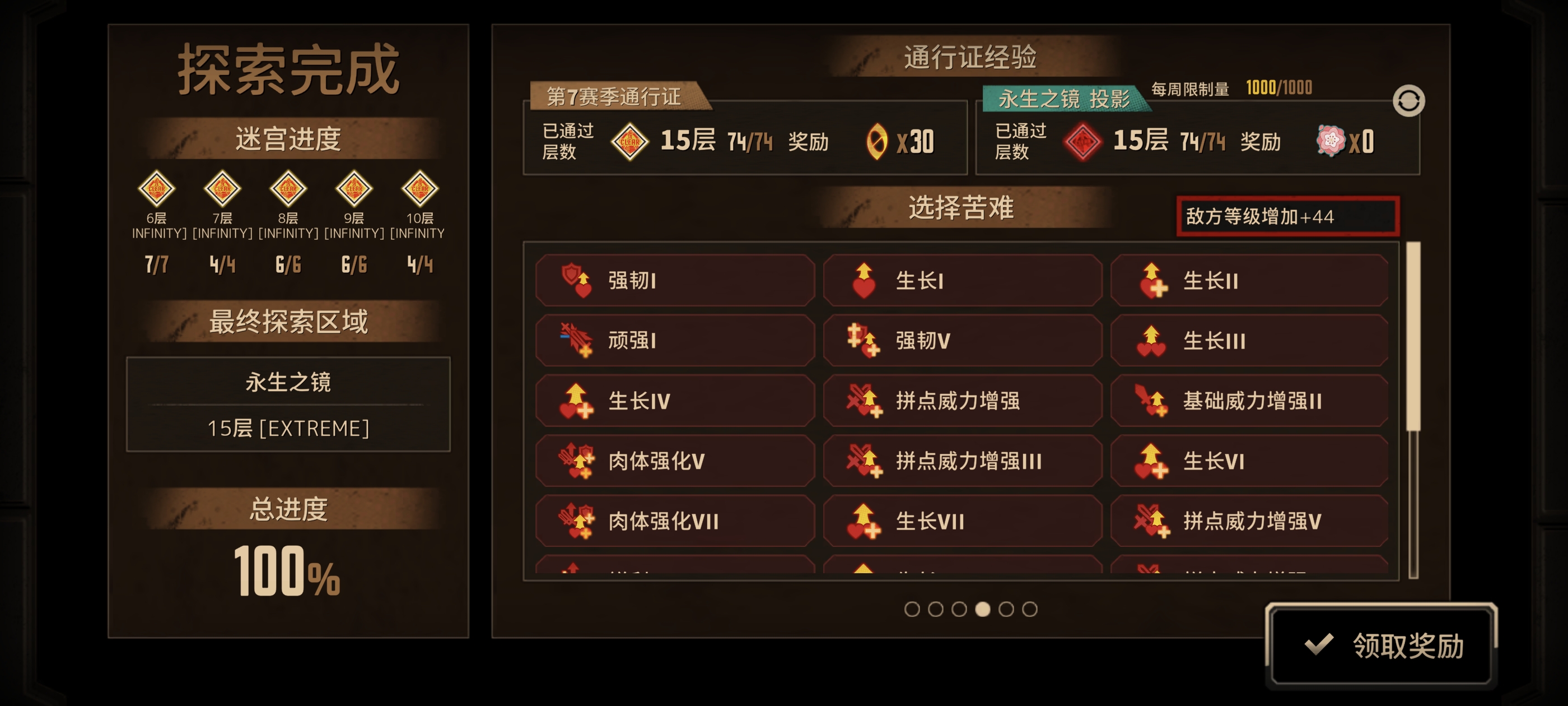Viewport: 1568px width, 706px height.
Task: Open the 永生之镜 投影 tab
Action: click(x=1066, y=98)
